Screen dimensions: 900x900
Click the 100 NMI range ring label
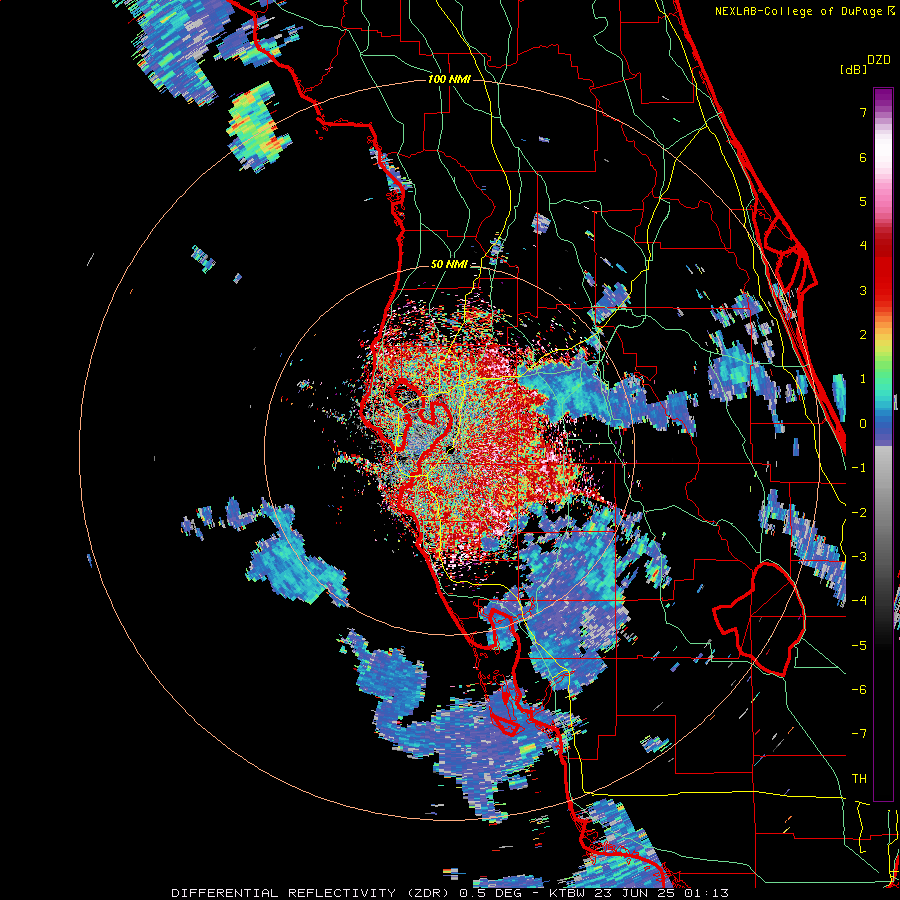[x=449, y=79]
